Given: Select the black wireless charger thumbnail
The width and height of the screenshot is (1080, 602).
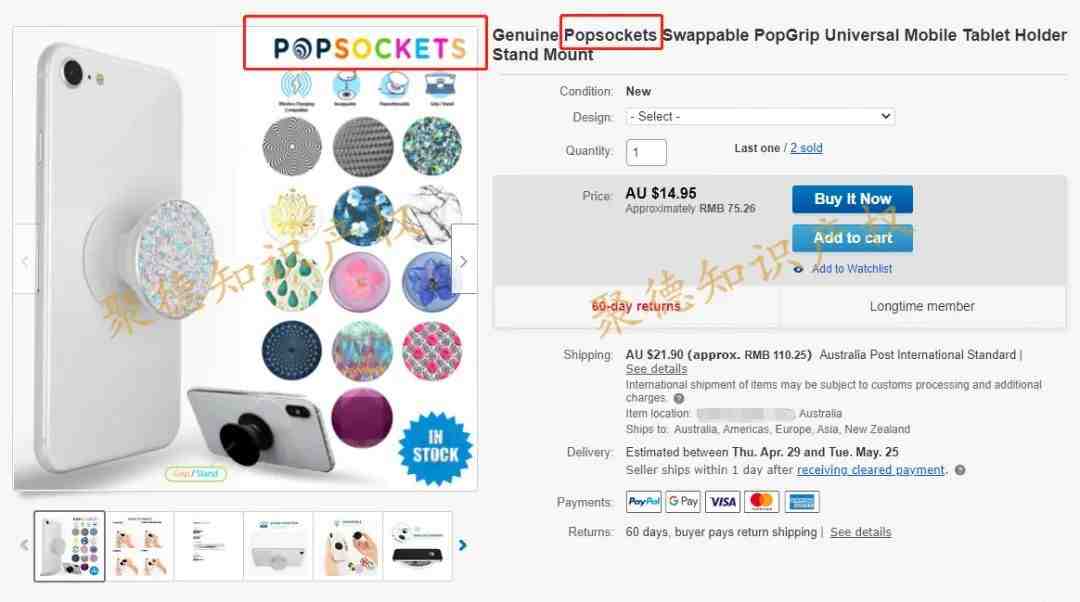Looking at the screenshot, I should [x=418, y=546].
